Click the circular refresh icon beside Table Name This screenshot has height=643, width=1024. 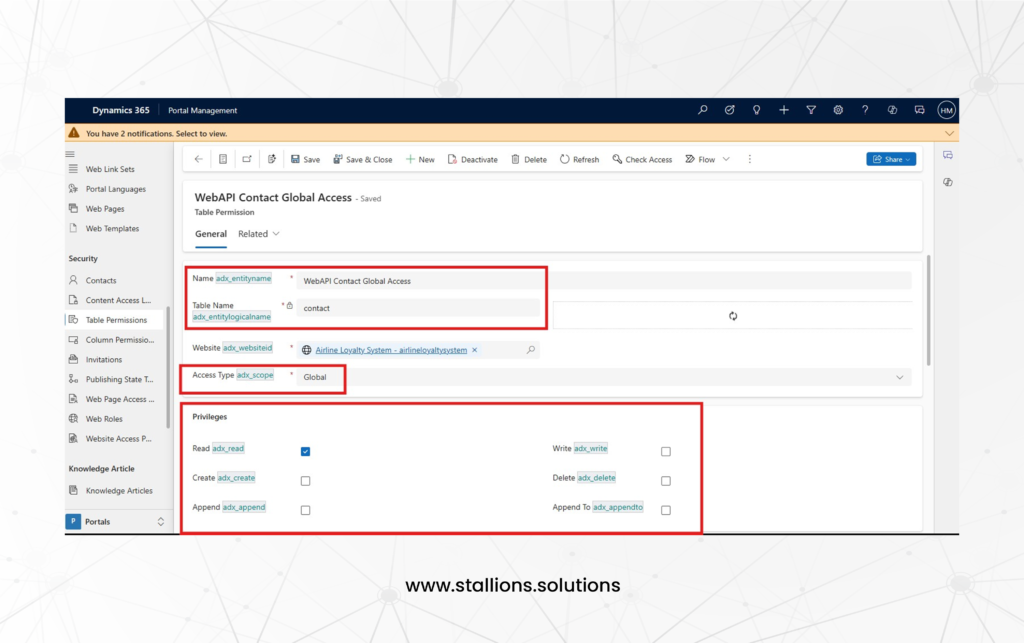pos(733,316)
